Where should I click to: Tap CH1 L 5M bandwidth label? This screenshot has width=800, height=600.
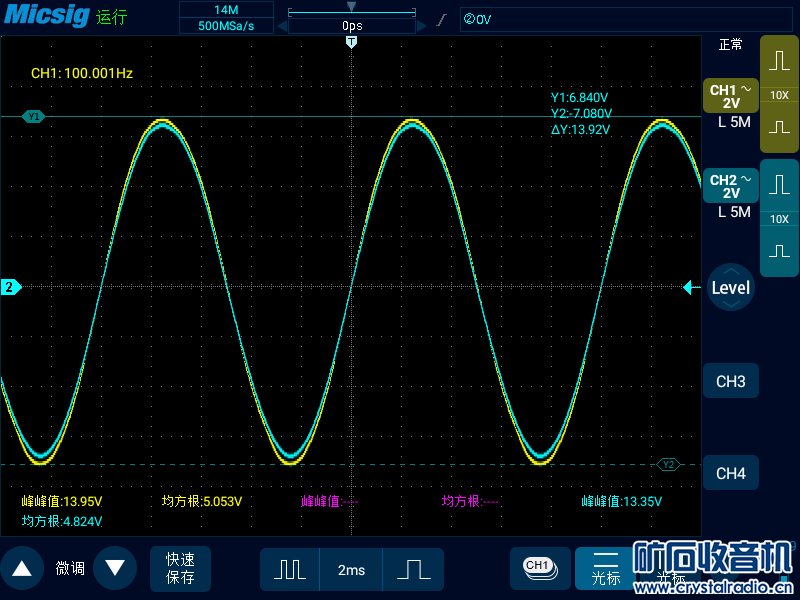point(734,122)
